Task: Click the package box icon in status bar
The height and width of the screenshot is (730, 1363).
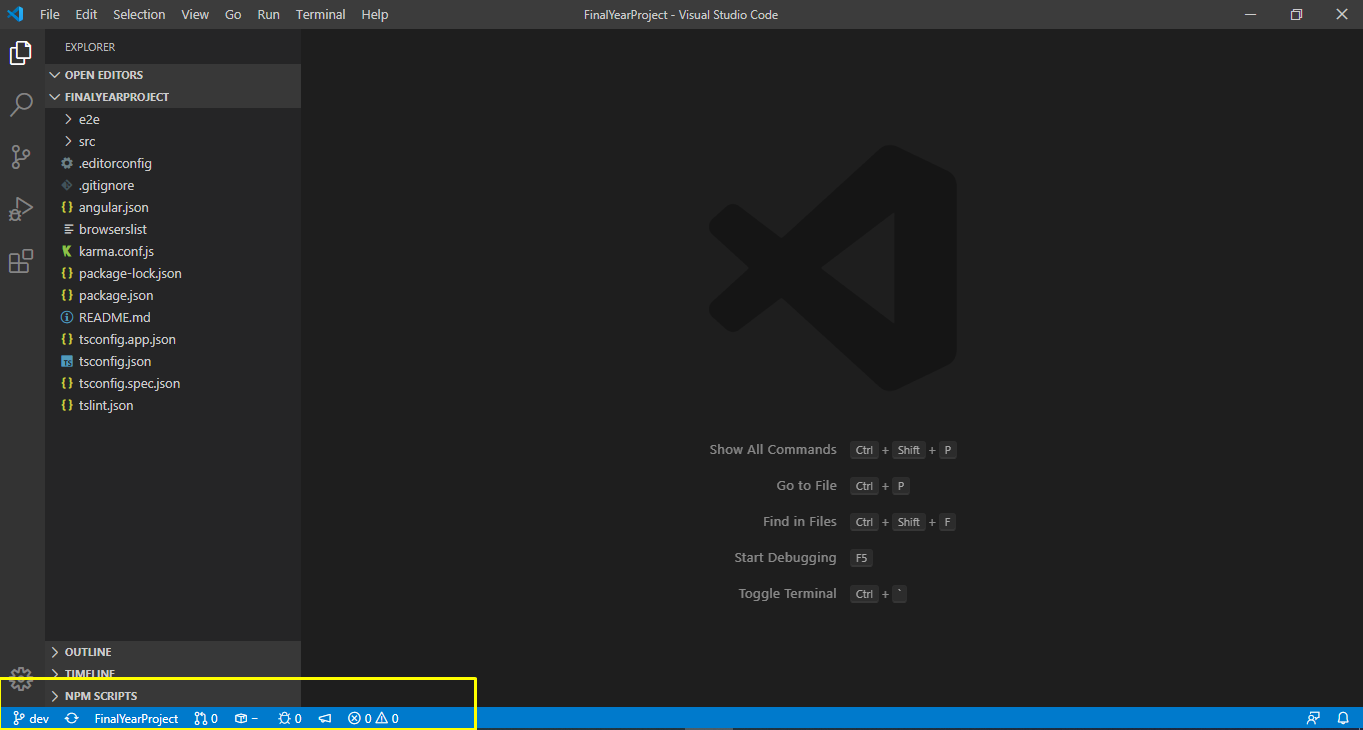Action: pyautogui.click(x=246, y=718)
